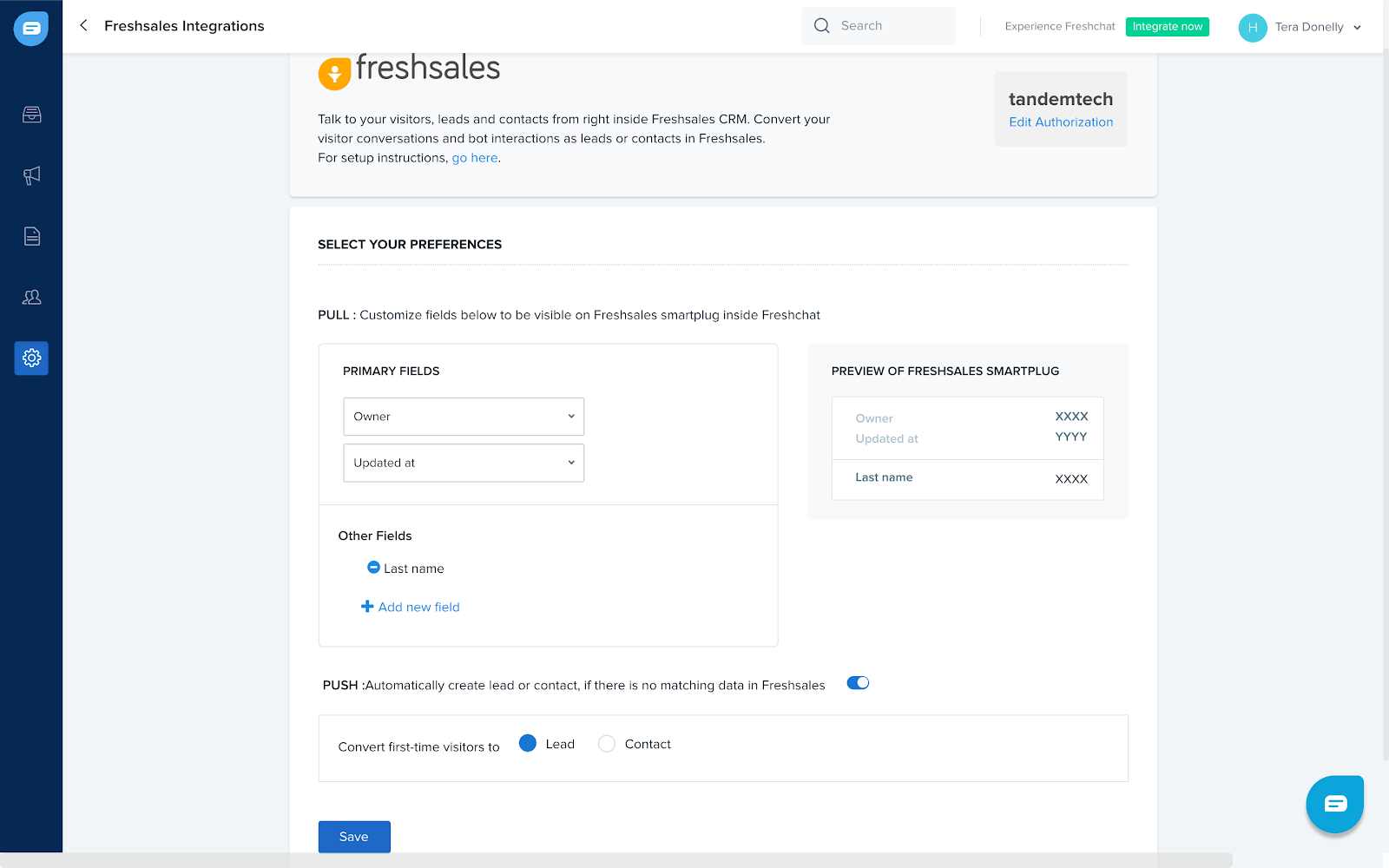This screenshot has width=1389, height=868.
Task: Open the Reports document icon in the sidebar
Action: click(32, 236)
